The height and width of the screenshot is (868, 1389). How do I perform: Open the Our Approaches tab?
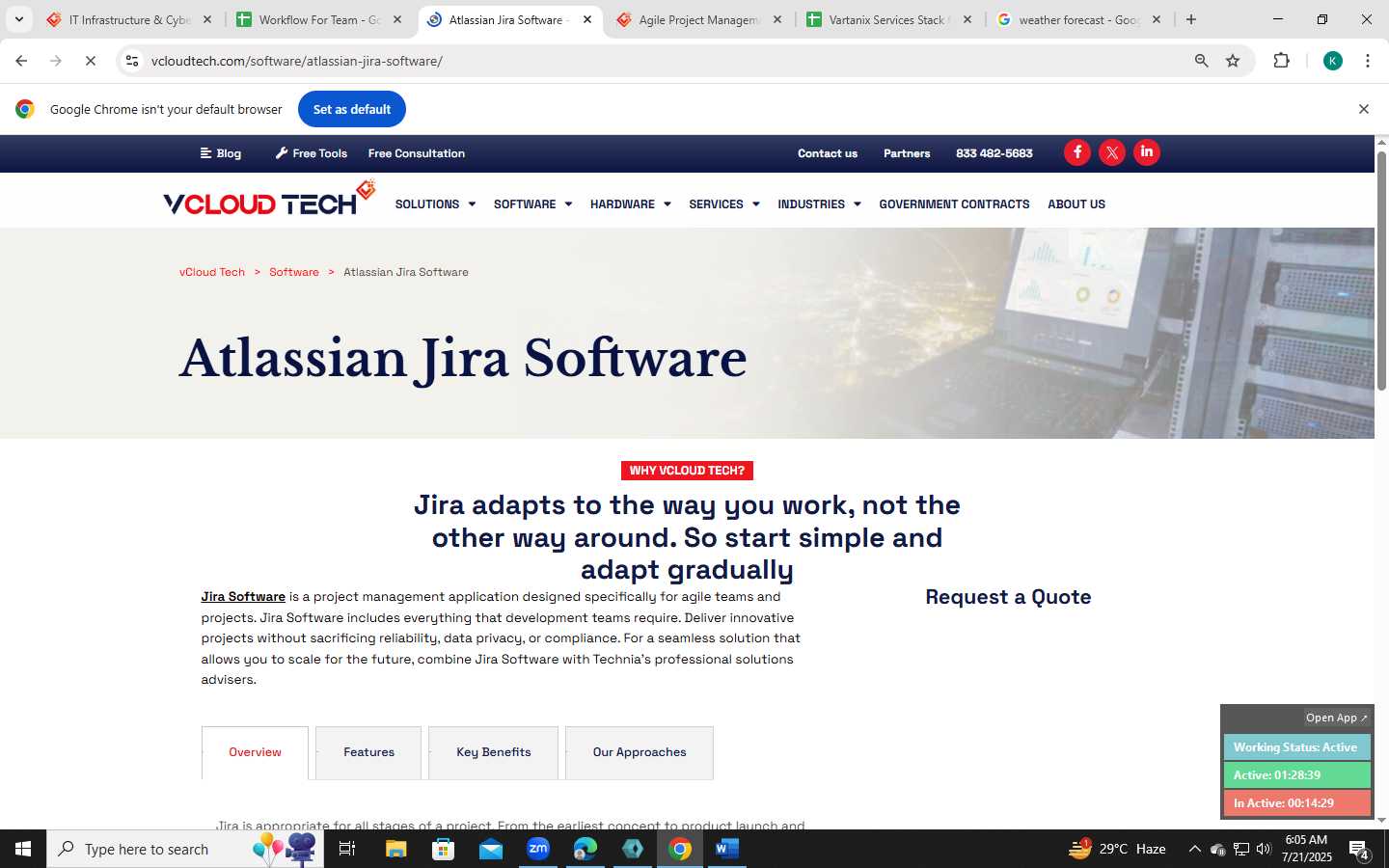[640, 752]
